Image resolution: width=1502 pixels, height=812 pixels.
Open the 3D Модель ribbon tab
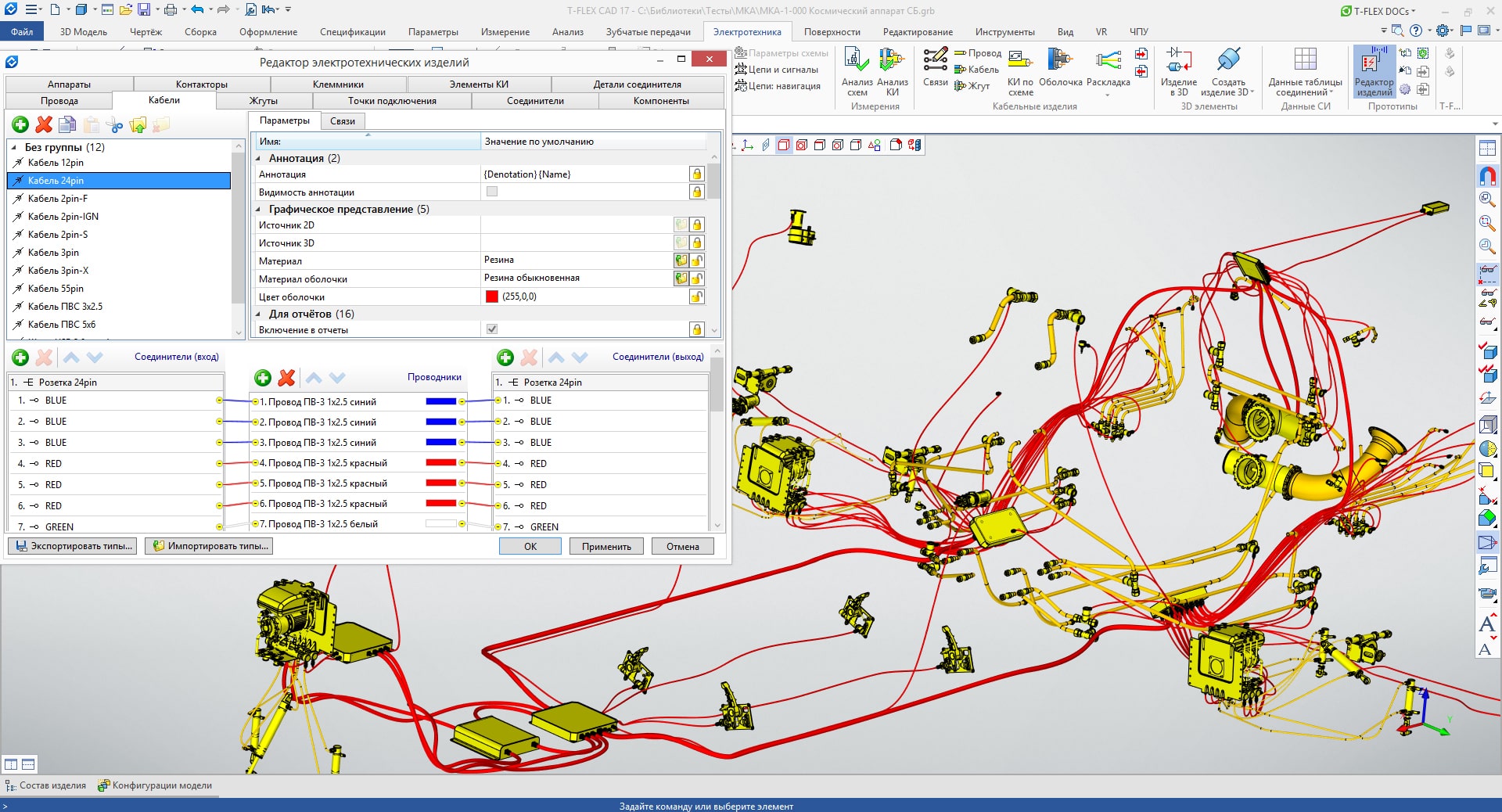84,32
